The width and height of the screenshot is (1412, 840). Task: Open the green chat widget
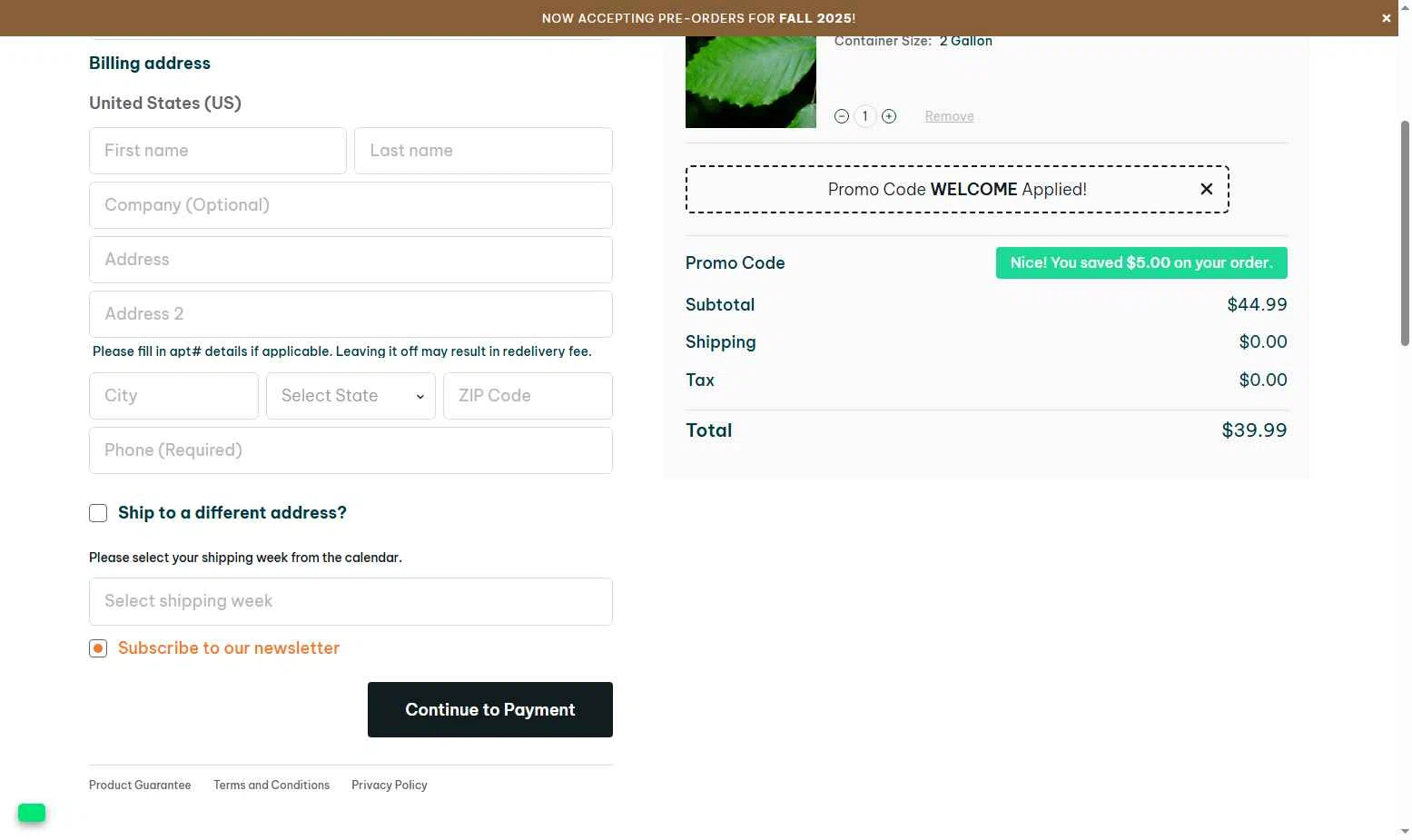pos(32,813)
